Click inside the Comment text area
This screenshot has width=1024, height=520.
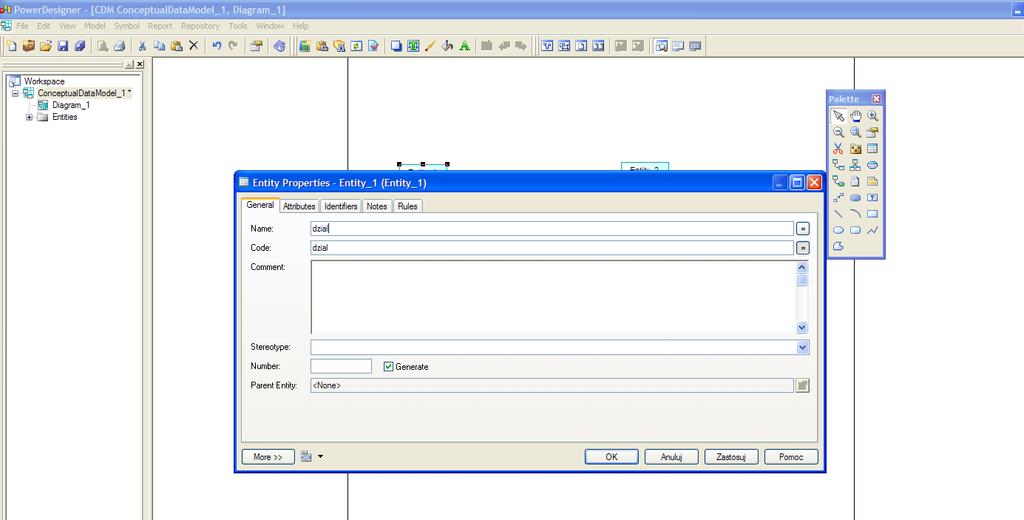click(x=553, y=297)
